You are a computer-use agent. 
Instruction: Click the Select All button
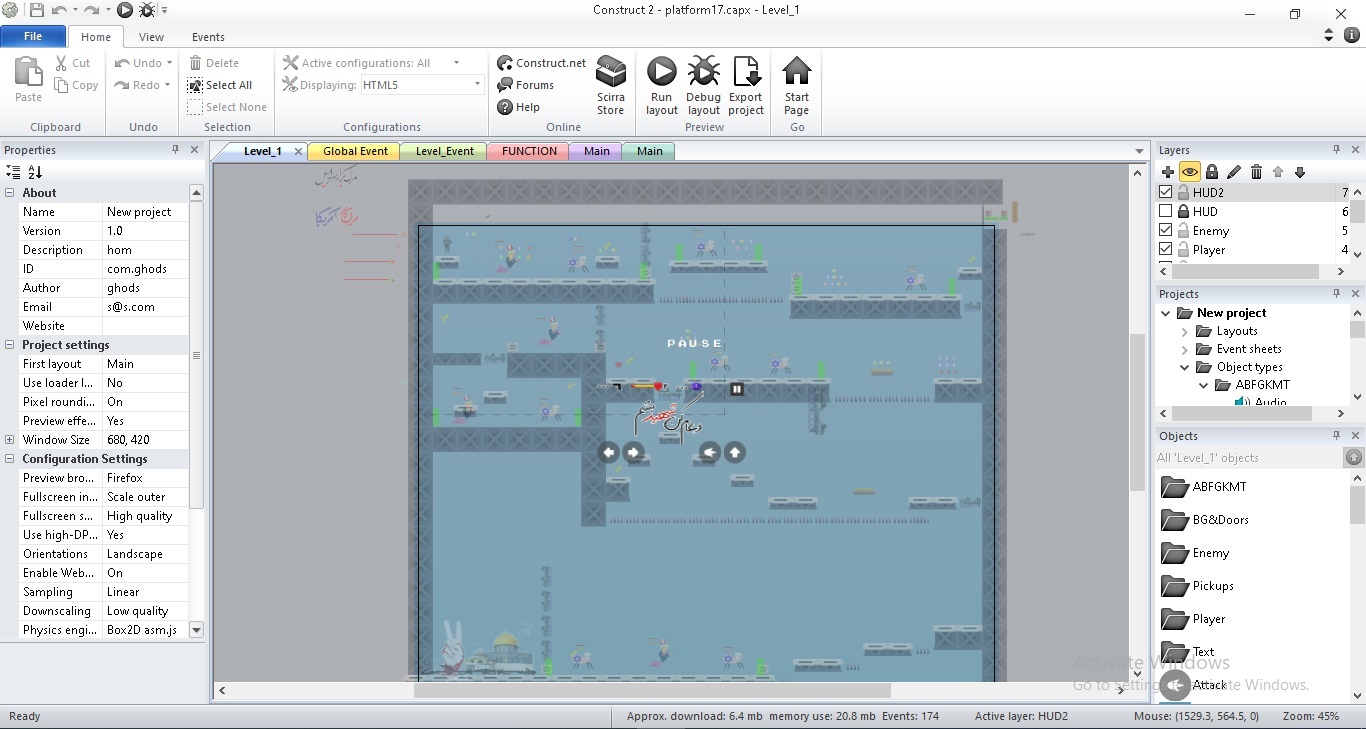click(x=220, y=85)
